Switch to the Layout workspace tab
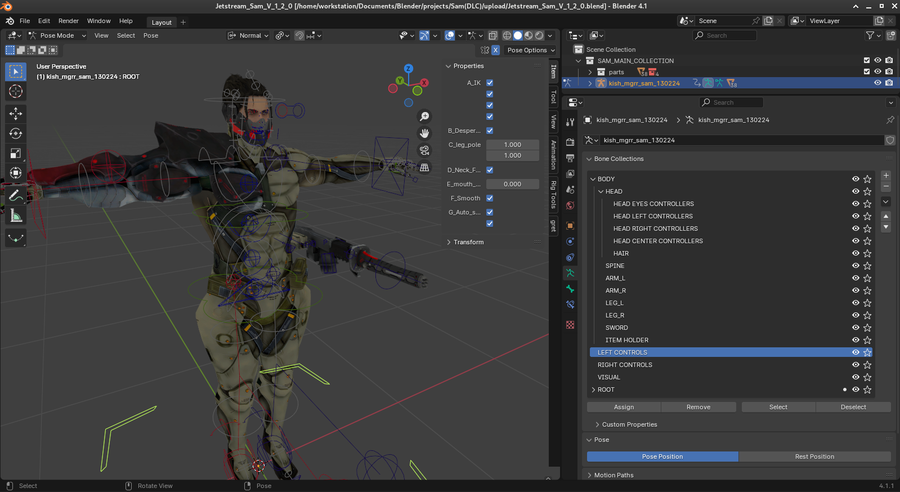 click(x=161, y=22)
